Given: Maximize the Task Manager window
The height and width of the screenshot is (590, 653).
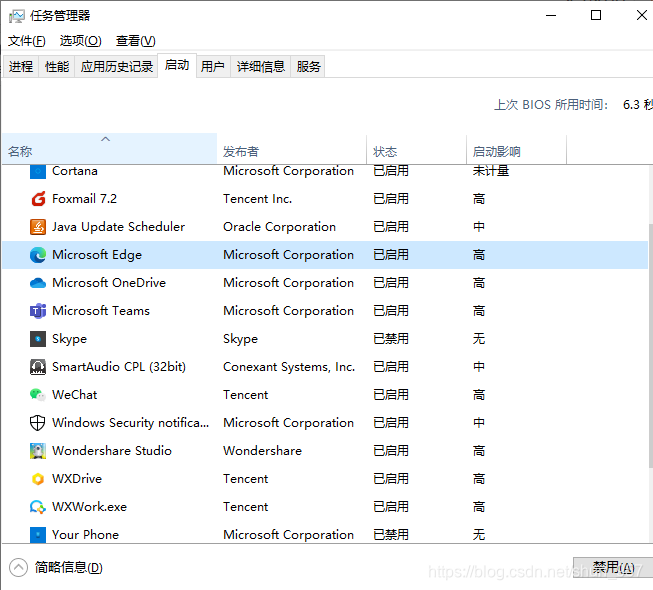Looking at the screenshot, I should tap(596, 16).
